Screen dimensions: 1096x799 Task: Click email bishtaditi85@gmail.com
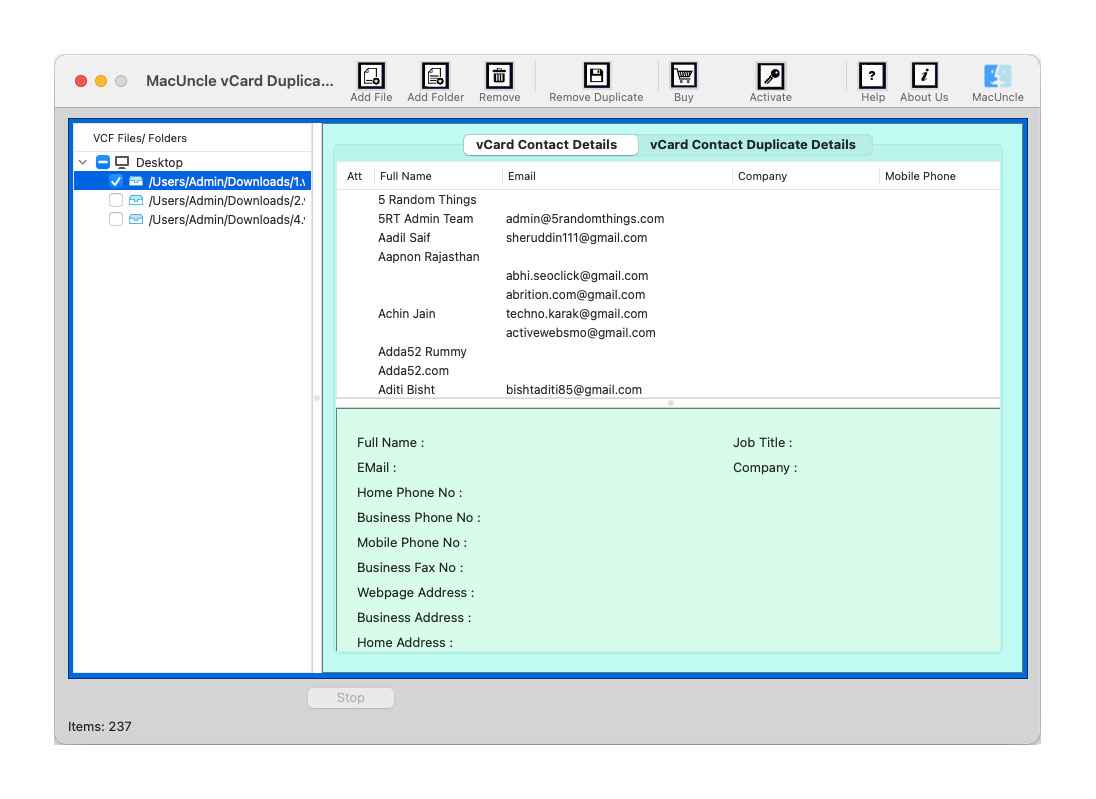coord(574,389)
